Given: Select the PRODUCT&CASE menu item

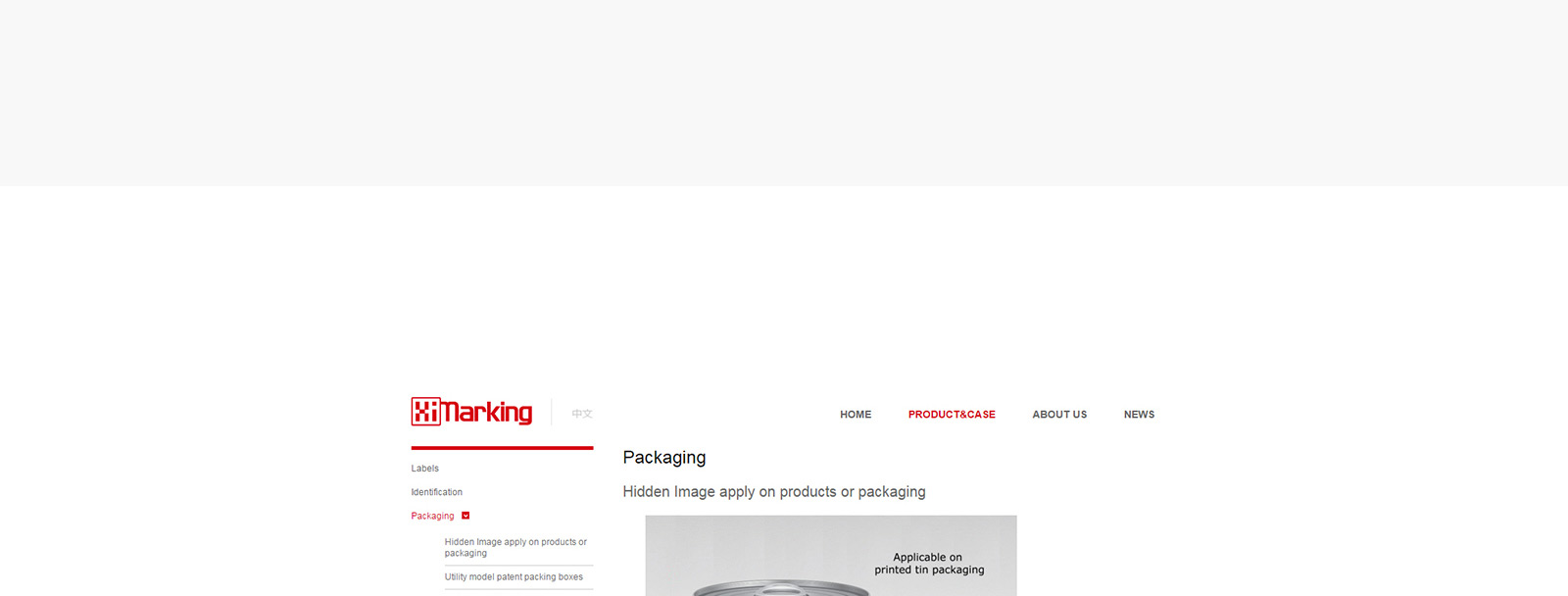Looking at the screenshot, I should 952,415.
